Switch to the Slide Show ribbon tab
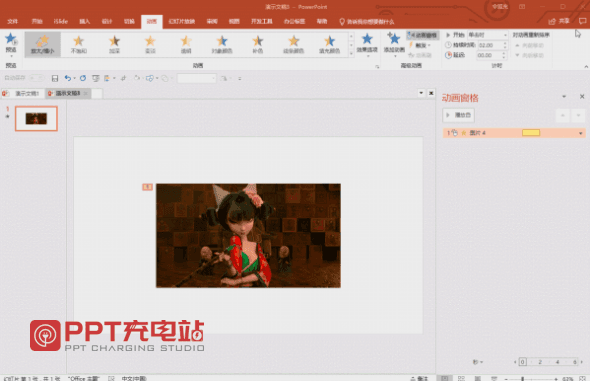This screenshot has width=590, height=381. 182,21
